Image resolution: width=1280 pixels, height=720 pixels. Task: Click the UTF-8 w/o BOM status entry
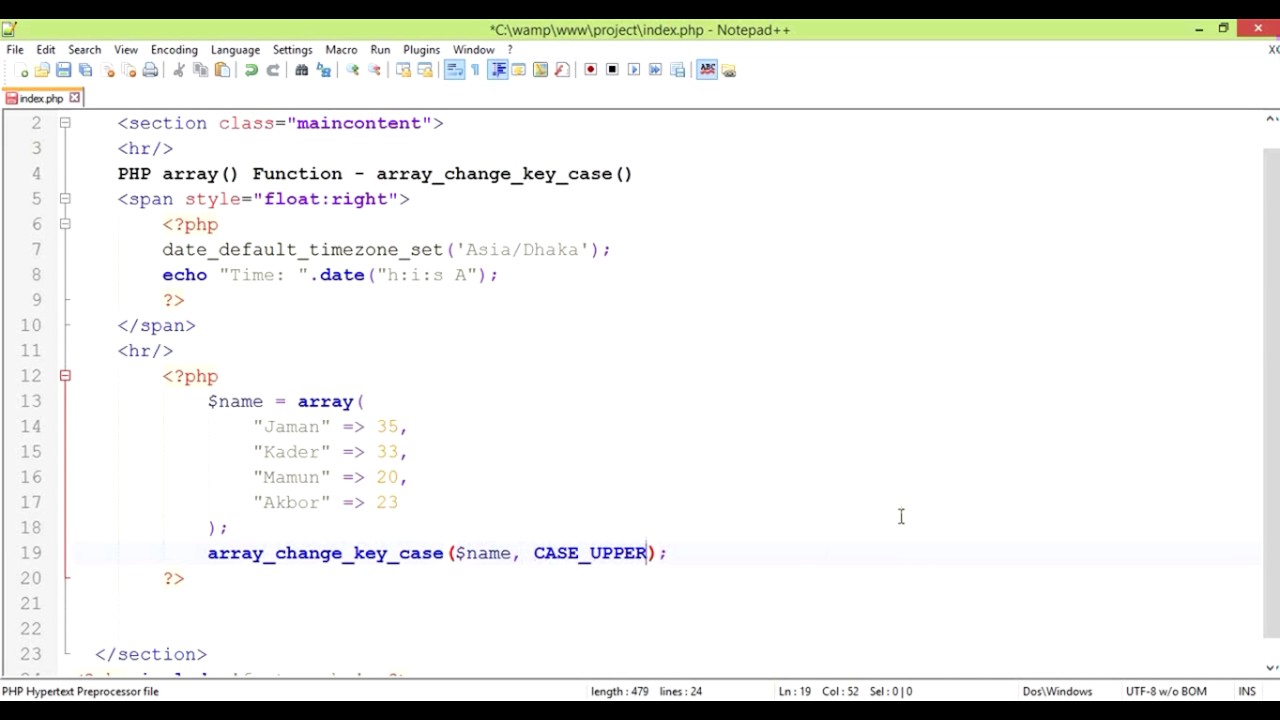1166,691
